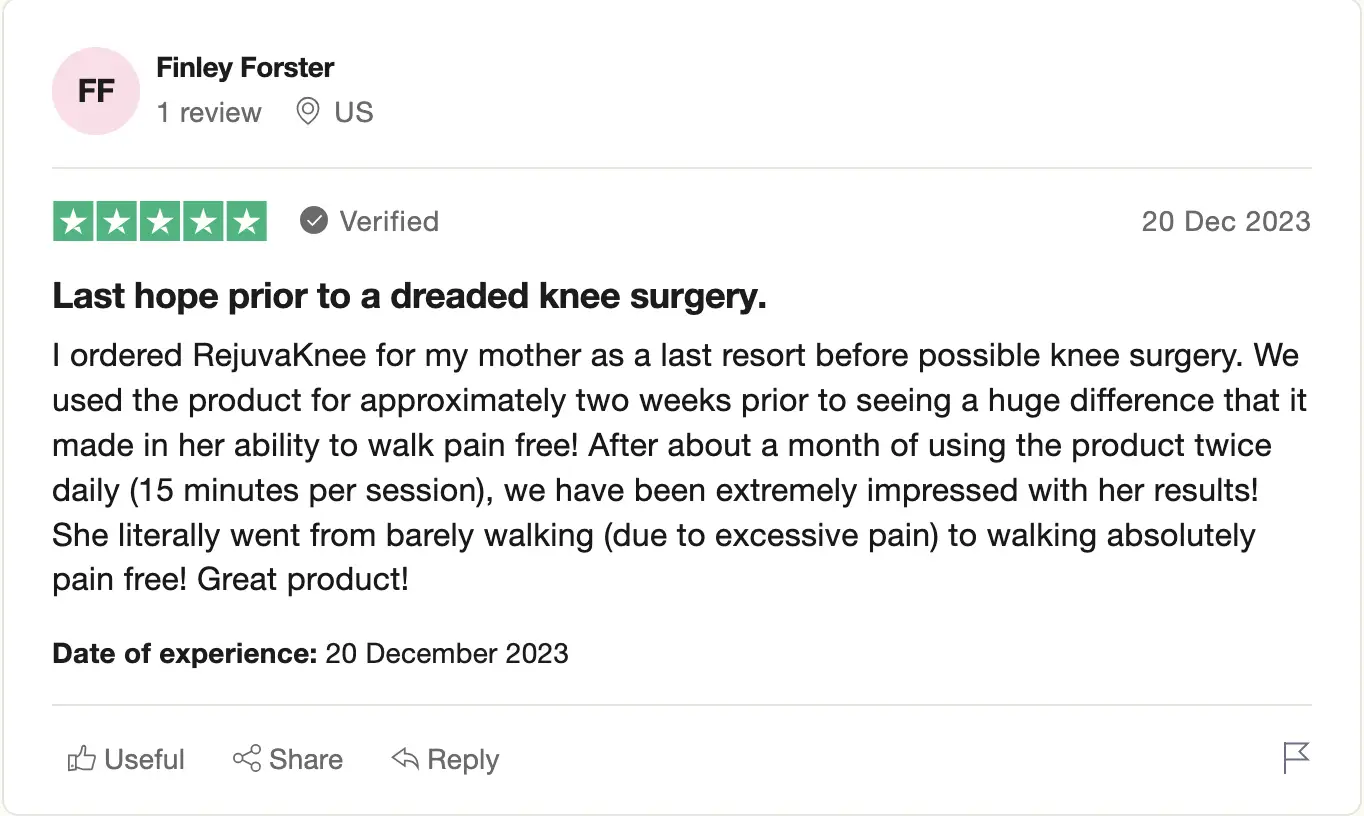Click the 'Verified' label text
This screenshot has height=816, width=1364.
(389, 221)
